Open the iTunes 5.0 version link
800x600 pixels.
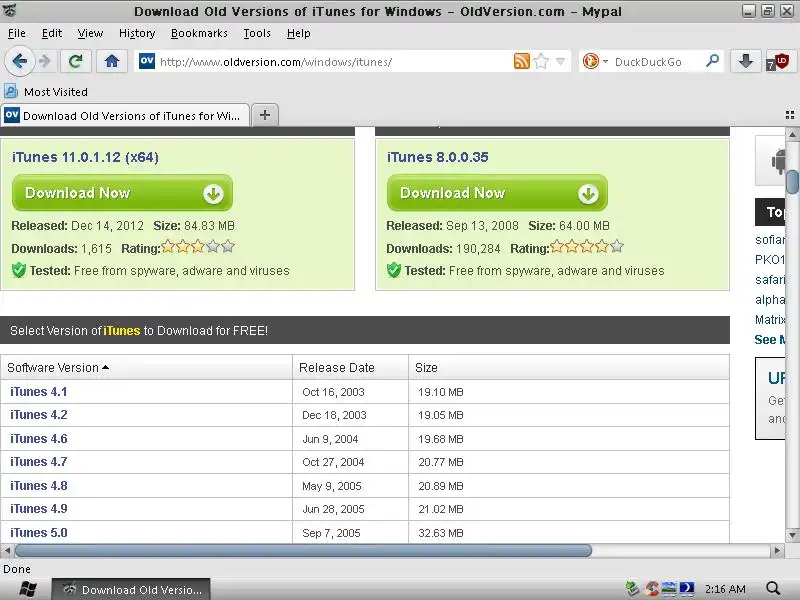[39, 533]
